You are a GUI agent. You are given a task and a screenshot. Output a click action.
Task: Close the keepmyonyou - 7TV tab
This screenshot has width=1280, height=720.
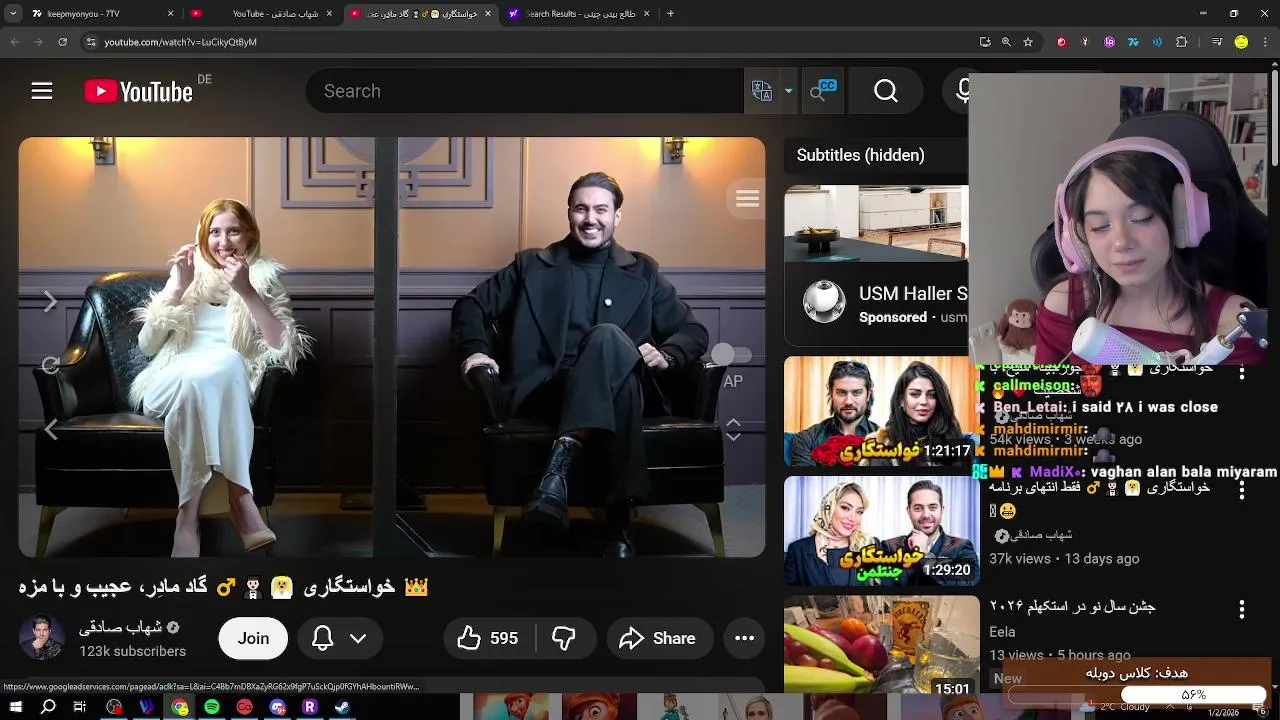(x=171, y=14)
